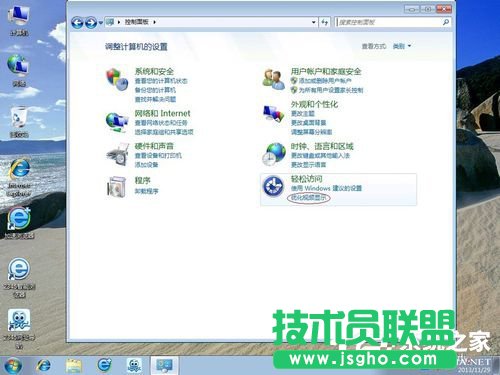This screenshot has width=500, height=375.
Task: Click 调整屏幕分辨率 link
Action: (x=312, y=132)
